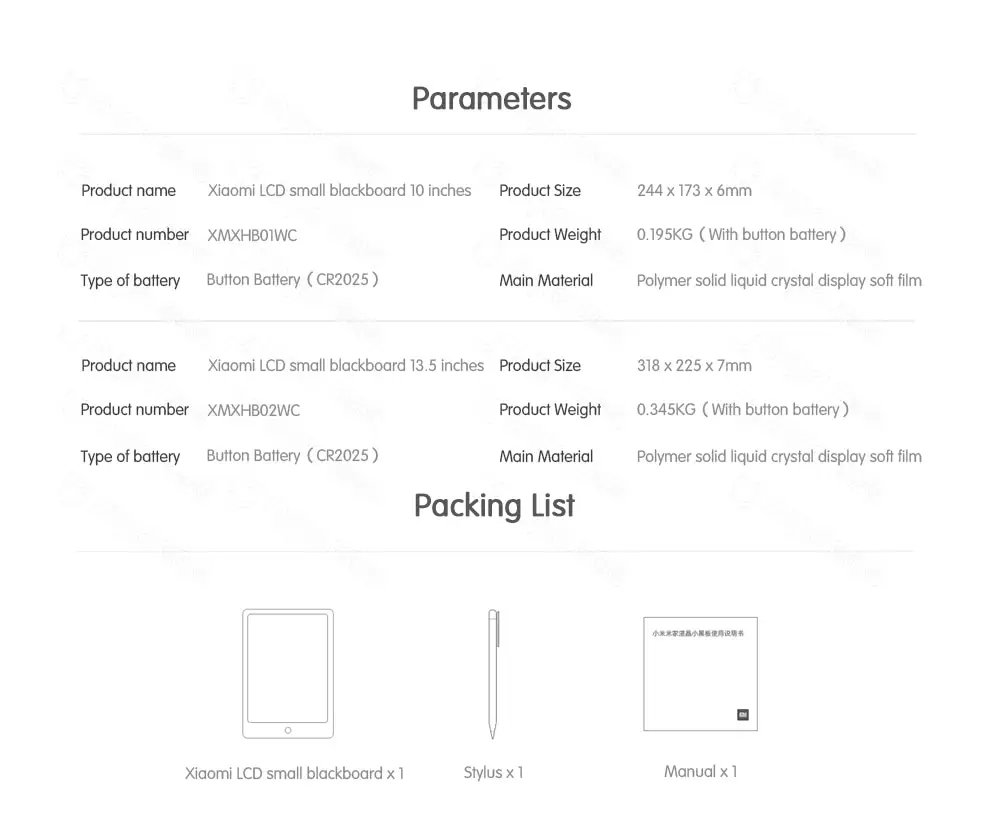Select product number XMXHB02WC
This screenshot has height=836, width=1000.
253,410
